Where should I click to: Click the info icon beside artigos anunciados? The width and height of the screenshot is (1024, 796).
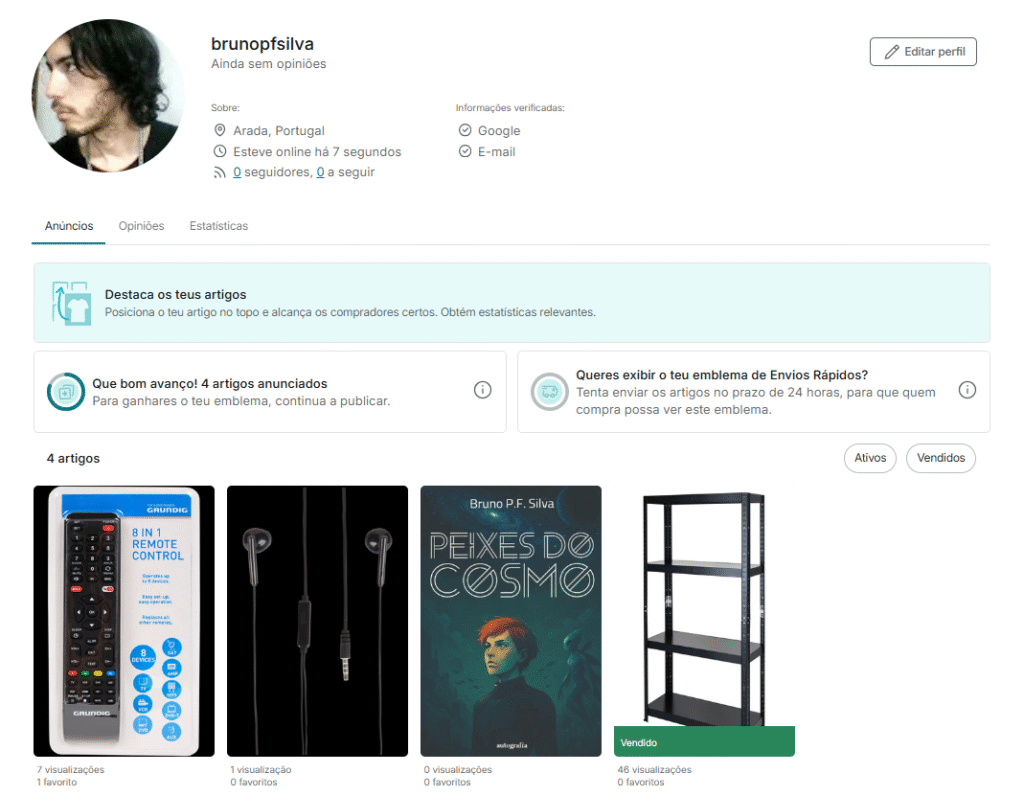point(482,390)
